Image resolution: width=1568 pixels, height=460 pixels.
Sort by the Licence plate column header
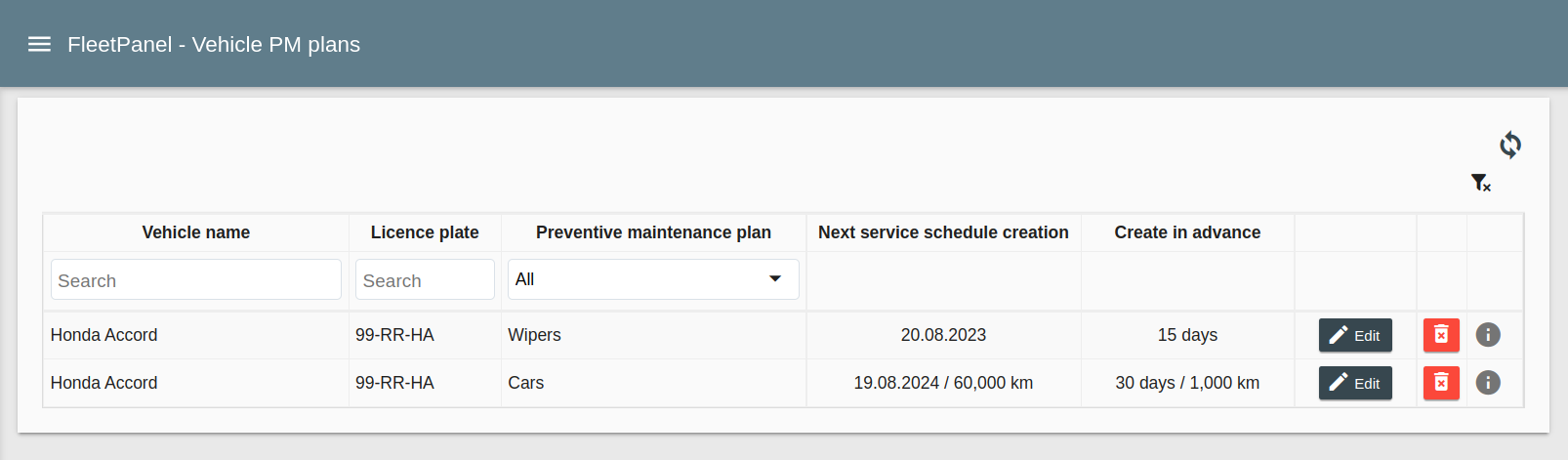point(425,232)
